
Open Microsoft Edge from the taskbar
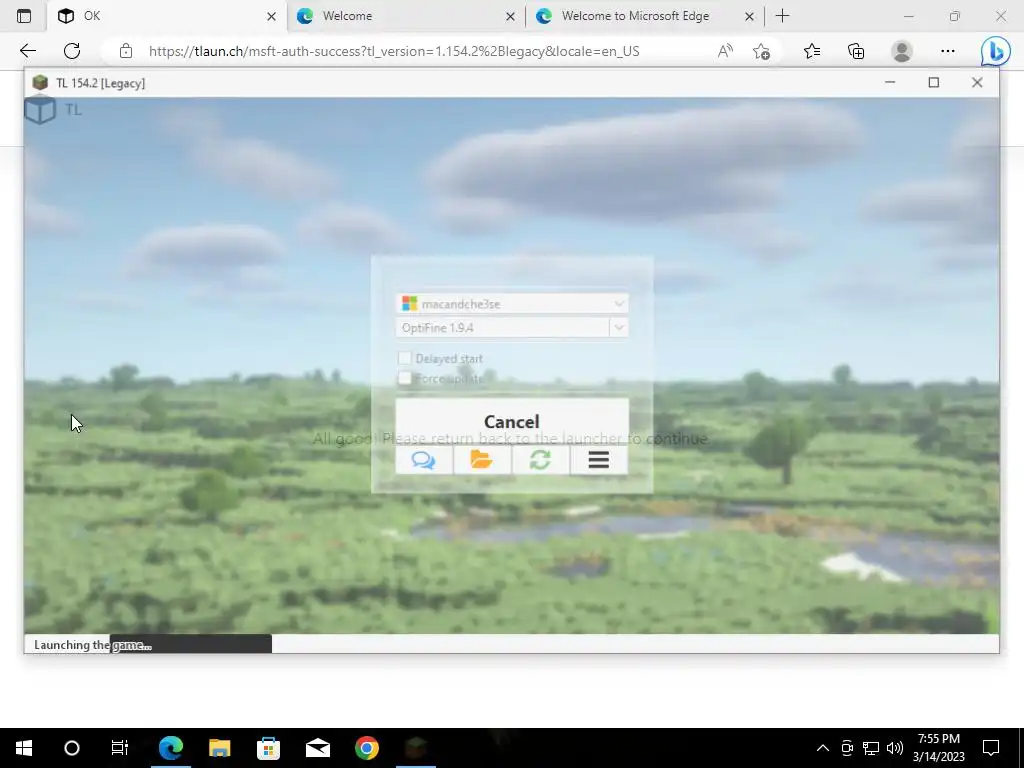coord(170,748)
